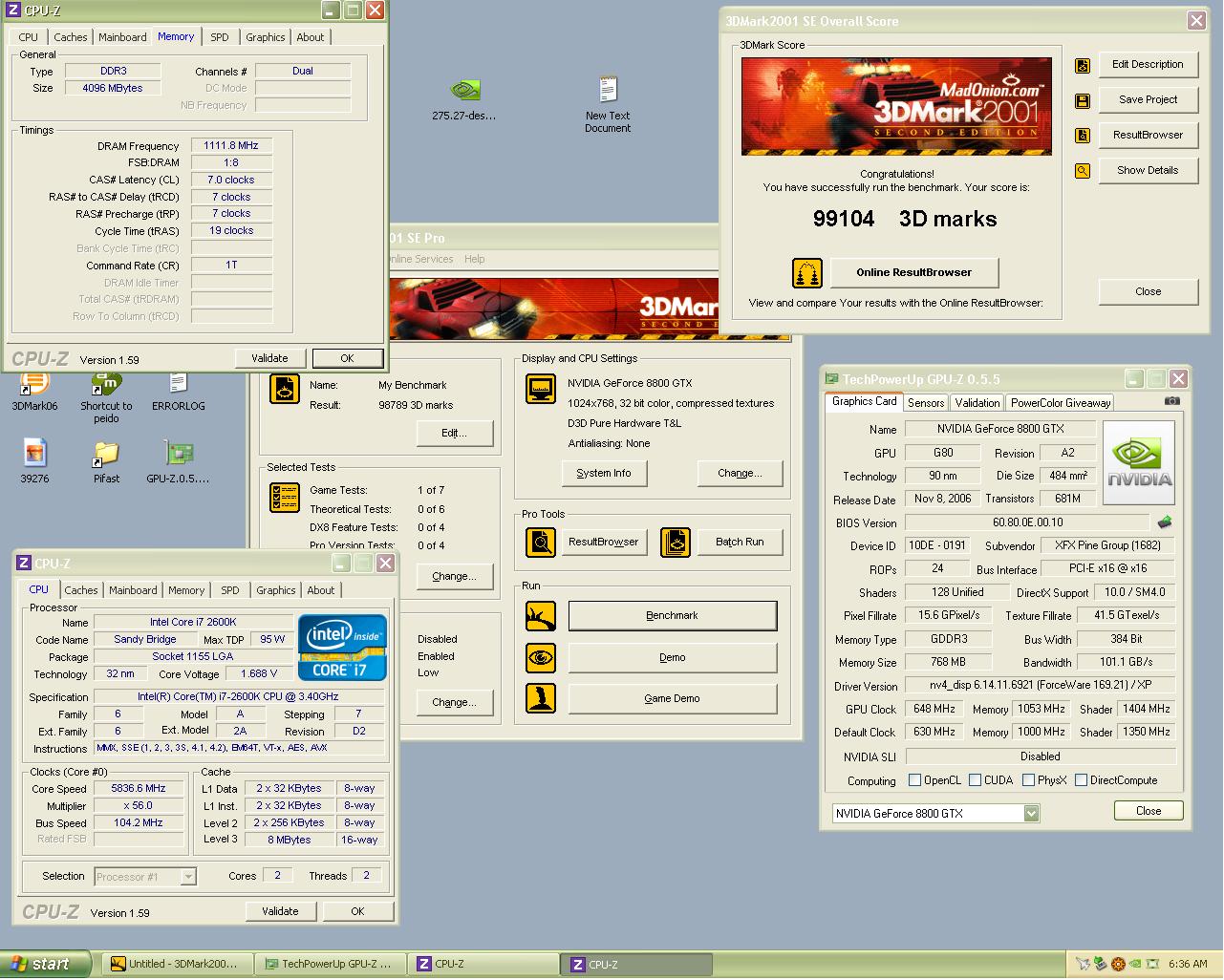Image resolution: width=1224 pixels, height=980 pixels.
Task: Click the Batch Run icon
Action: (x=676, y=543)
